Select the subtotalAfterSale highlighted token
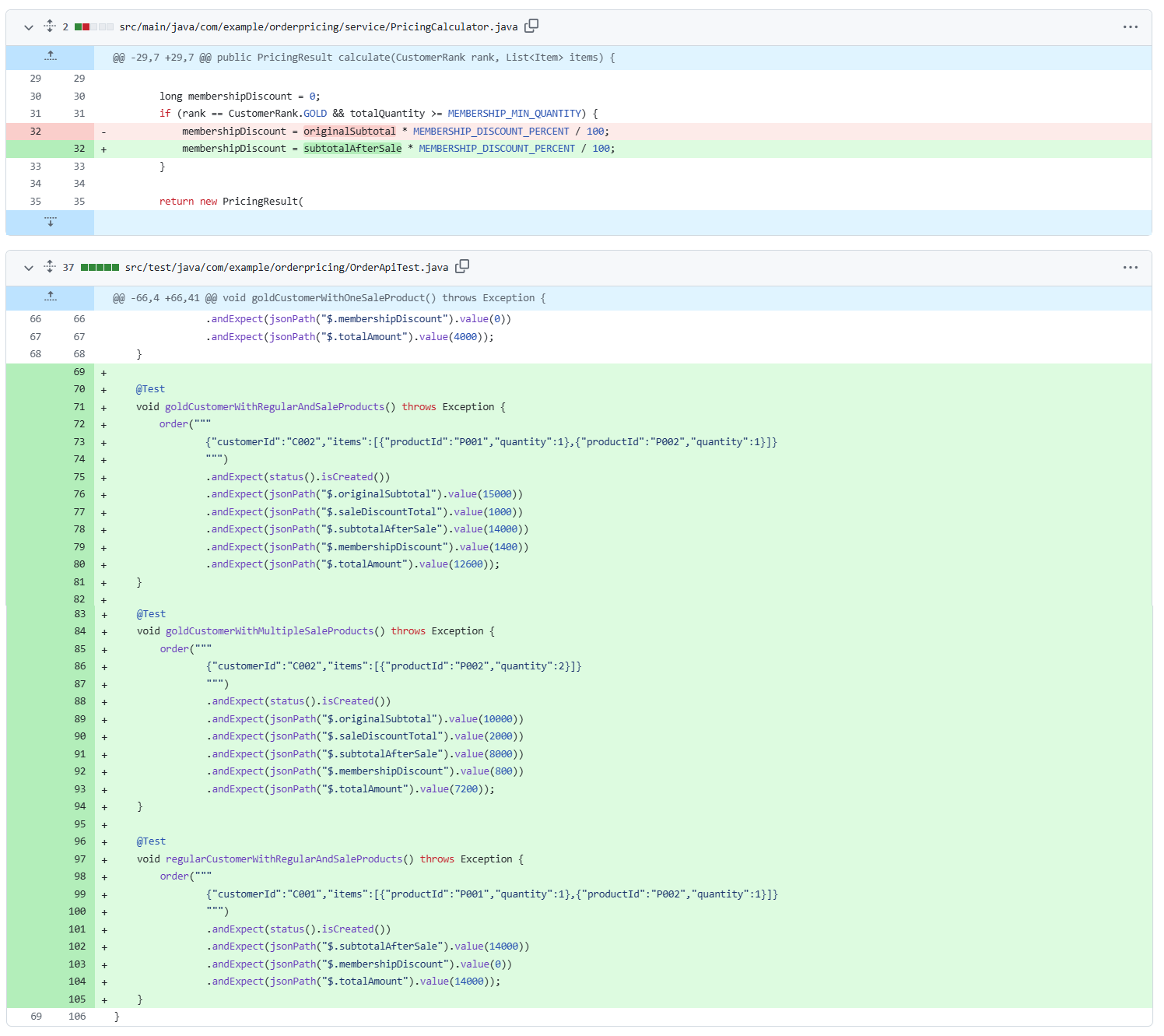Screen dimensions: 1164x1036 pyautogui.click(x=352, y=148)
